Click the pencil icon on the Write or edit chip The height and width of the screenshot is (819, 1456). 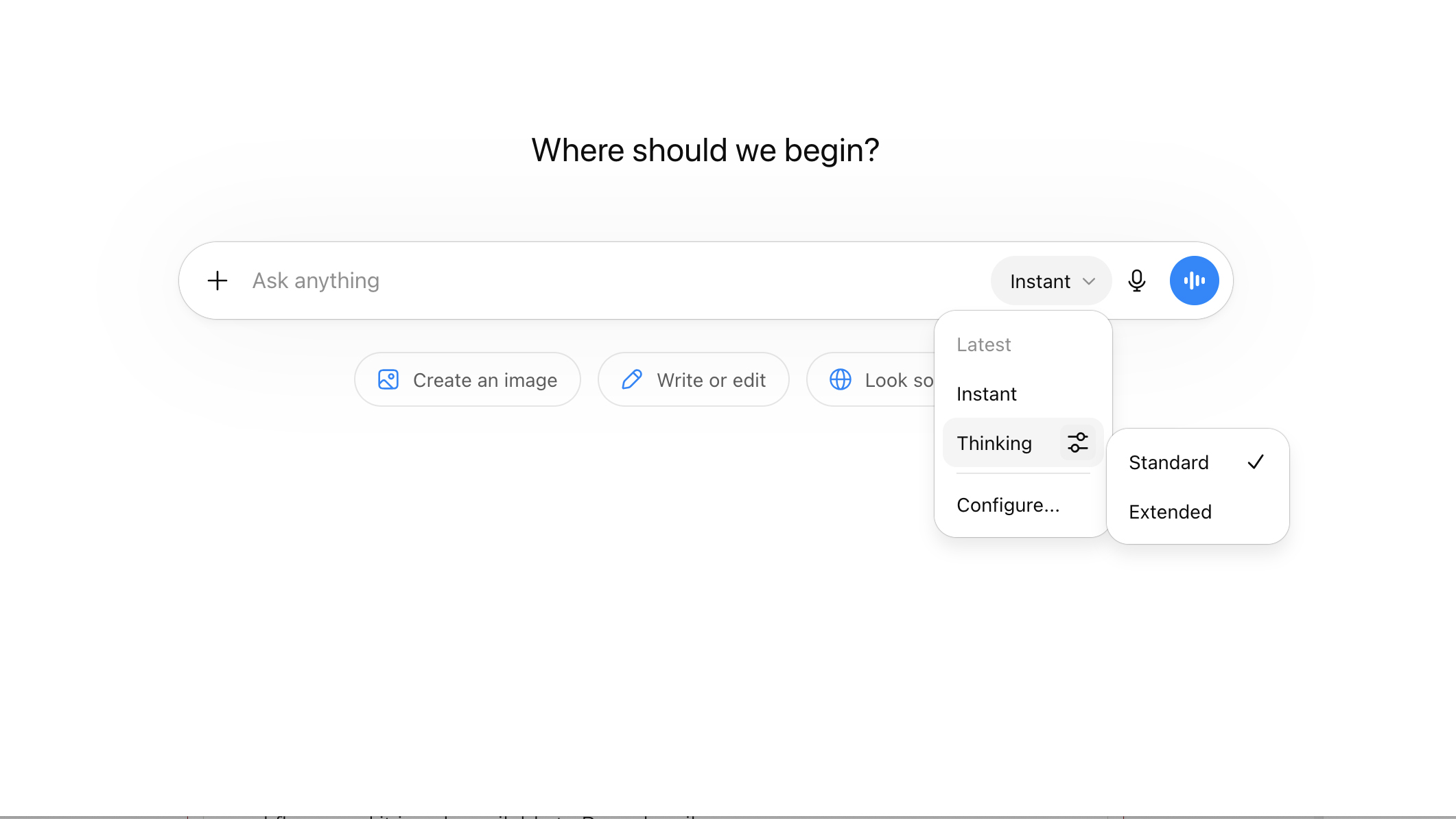[632, 379]
